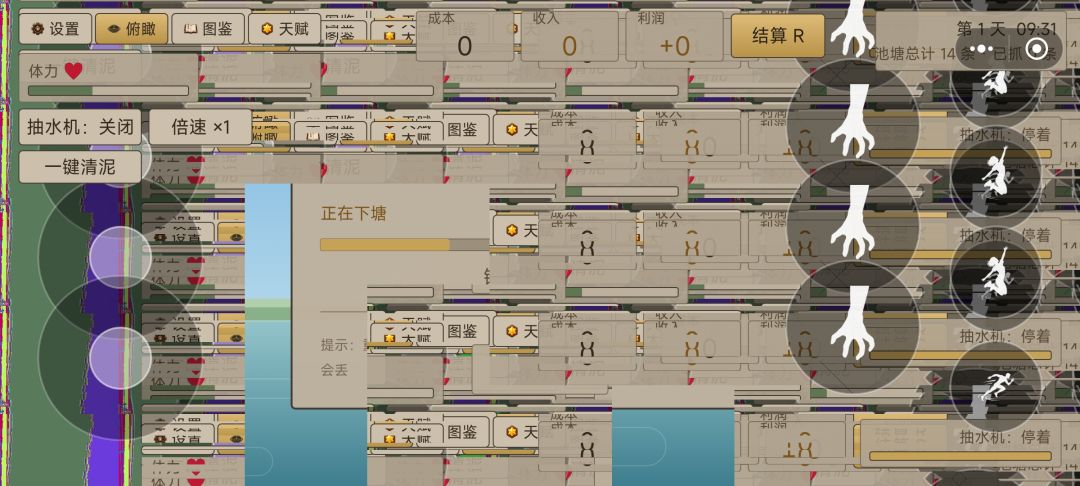Select the 第 1 天 09:31 day clock

pyautogui.click(x=1007, y=29)
